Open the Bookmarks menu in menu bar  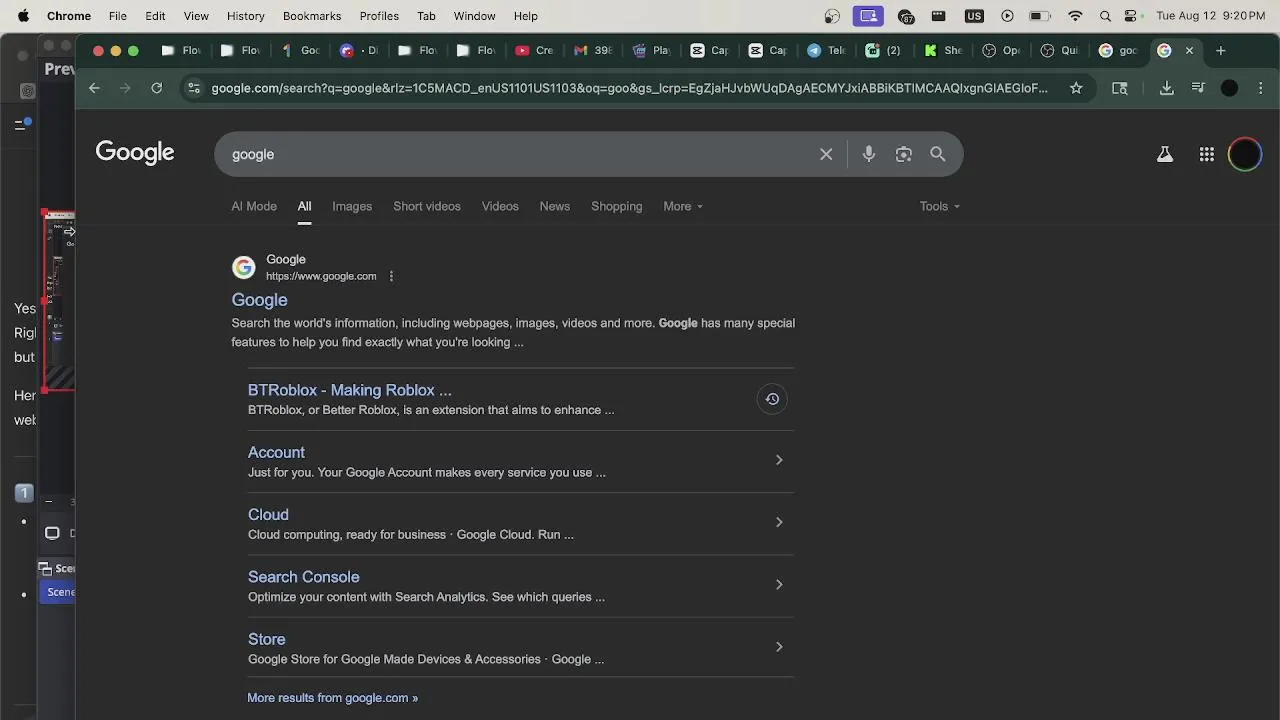point(312,16)
